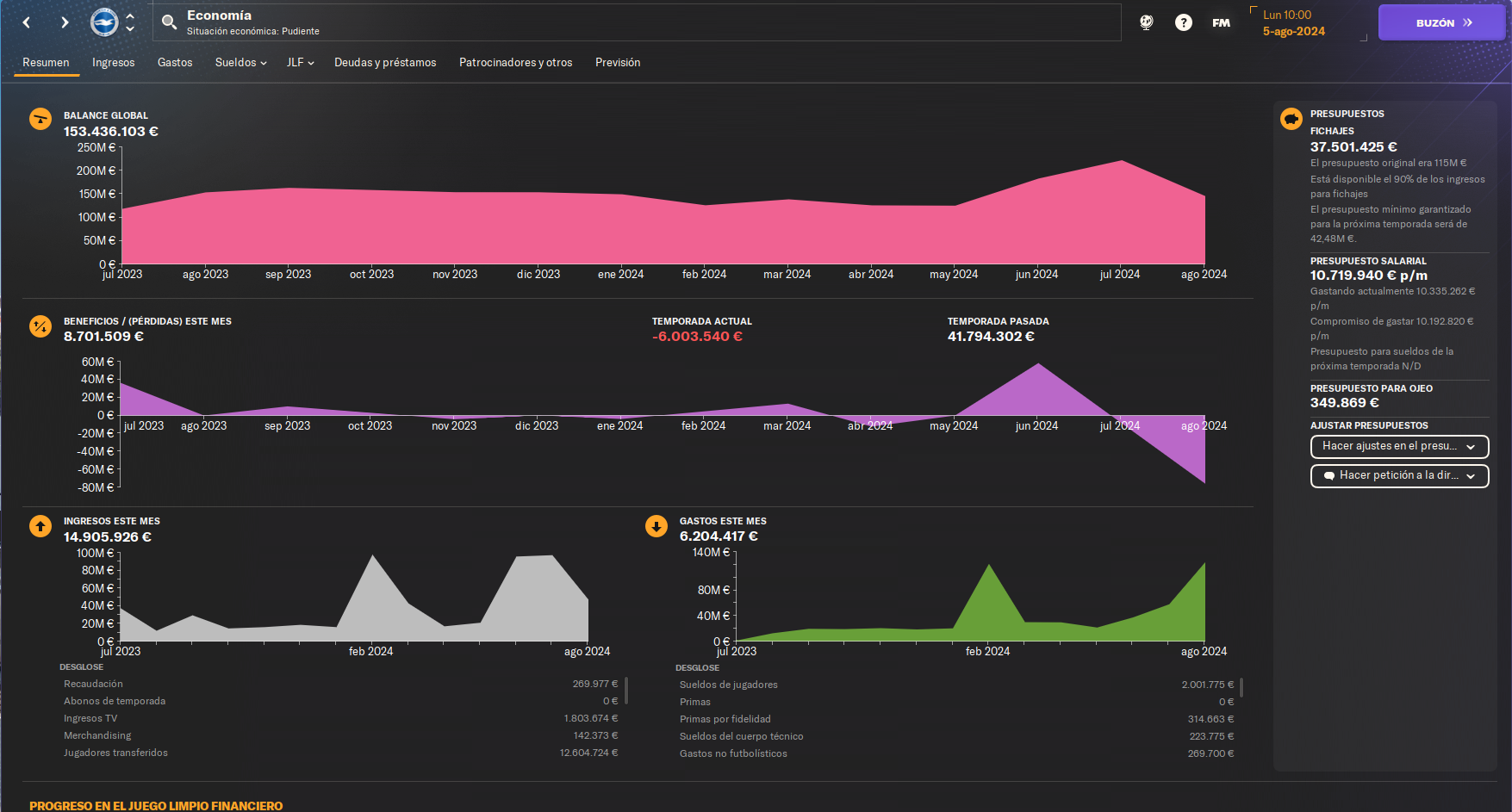Open Deudas y préstamos tab
This screenshot has height=812, width=1512.
pyautogui.click(x=385, y=62)
